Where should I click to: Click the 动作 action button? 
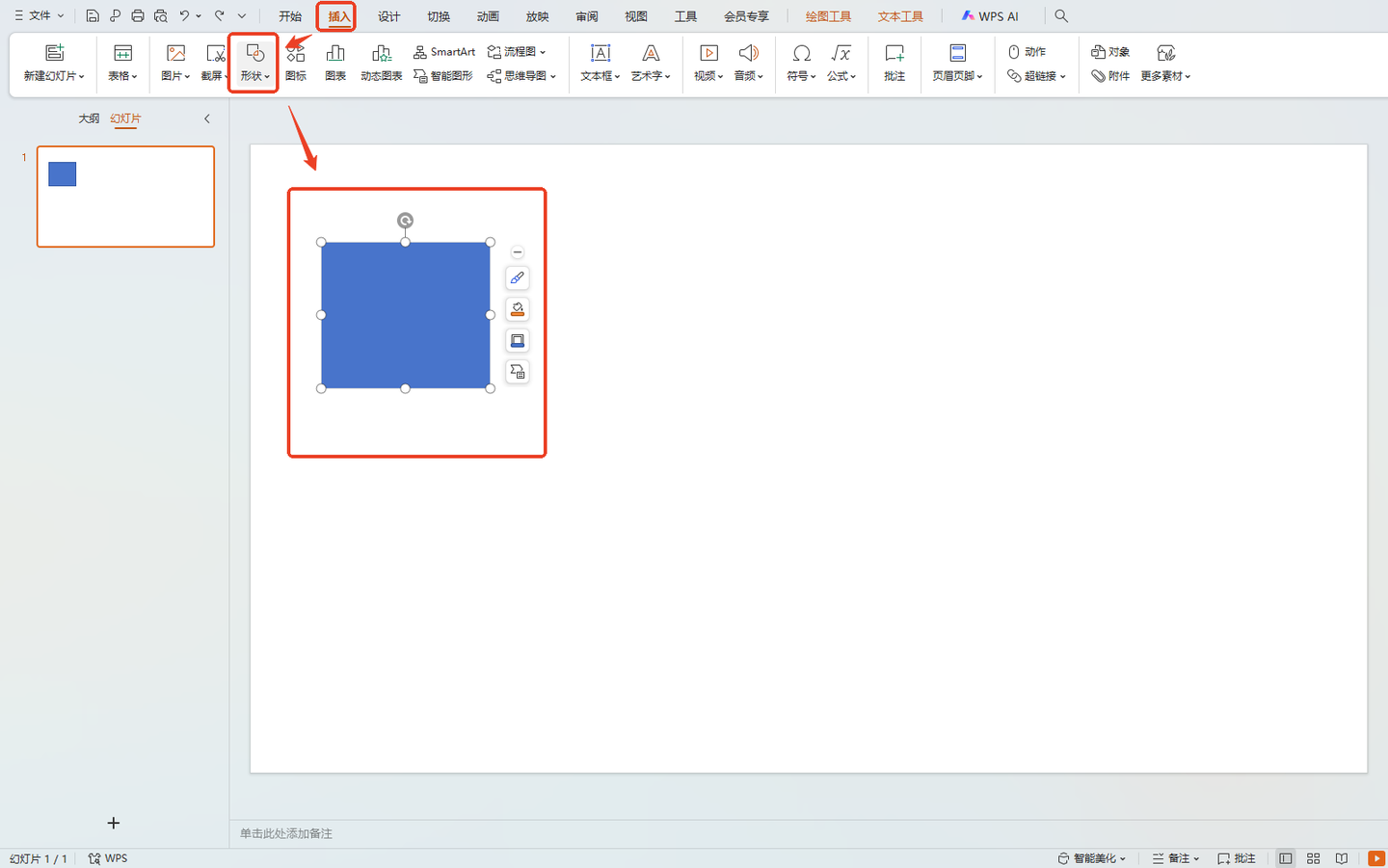1027,51
